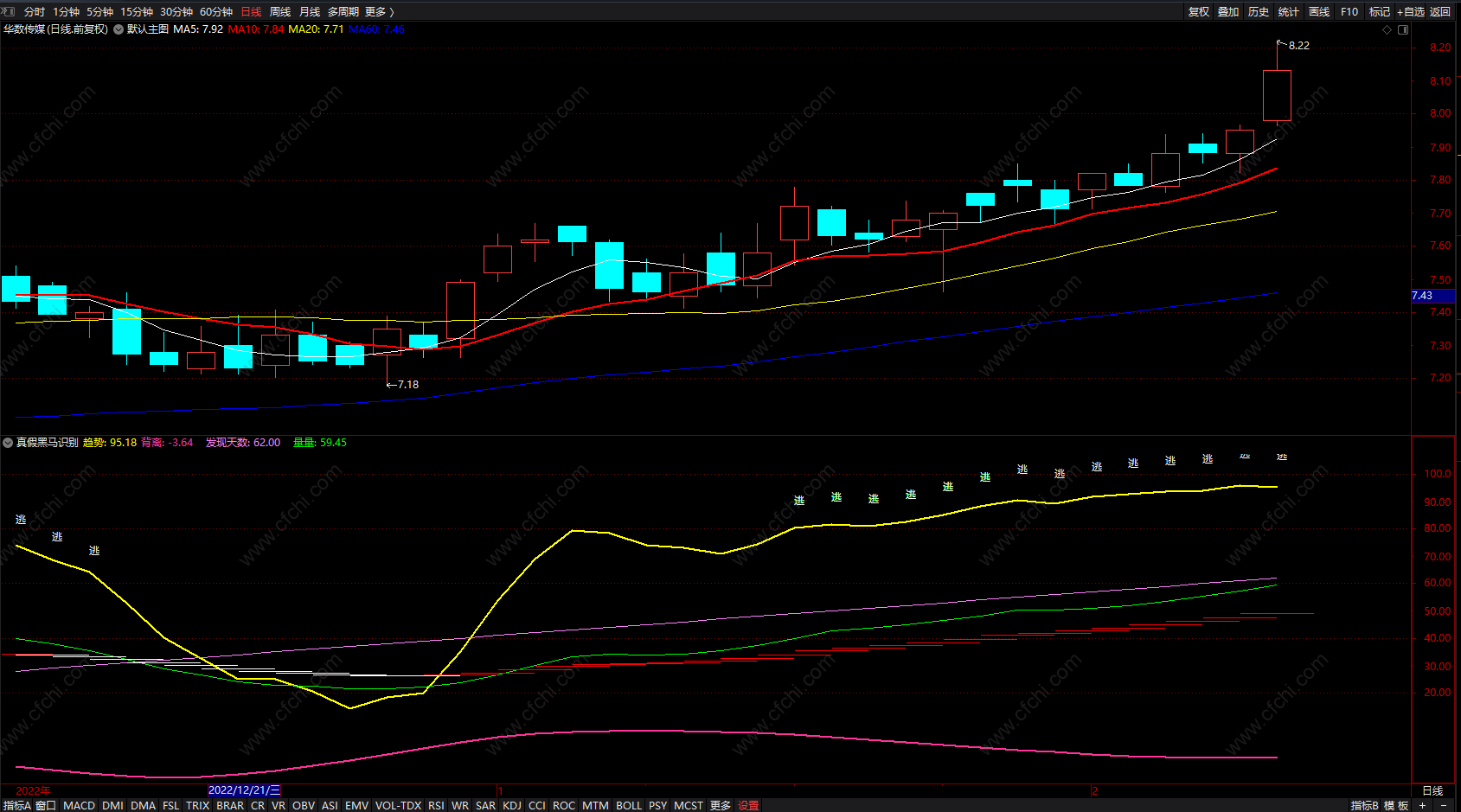Add stock with +自选 button
The image size is (1461, 812).
tap(1411, 12)
